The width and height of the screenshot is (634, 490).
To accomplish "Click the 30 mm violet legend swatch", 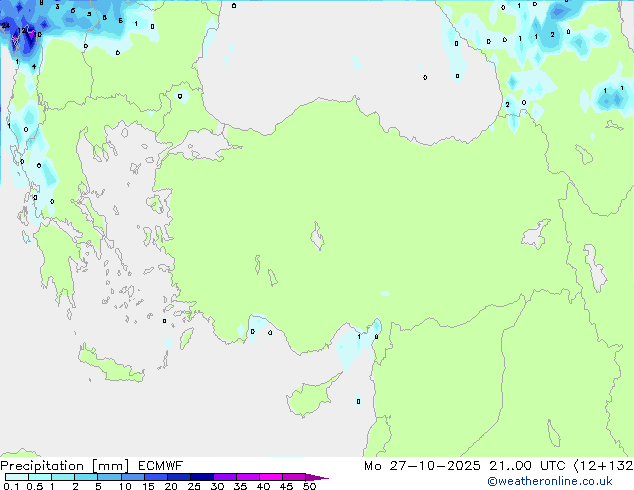I will pyautogui.click(x=224, y=477).
